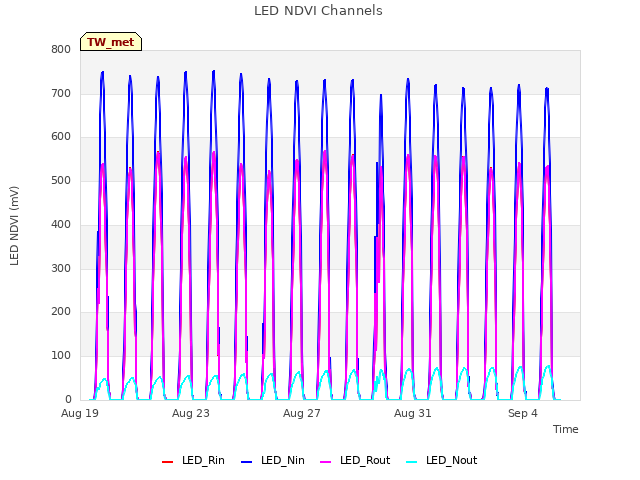Click the Time x-axis title
The height and width of the screenshot is (480, 640).
click(x=566, y=429)
